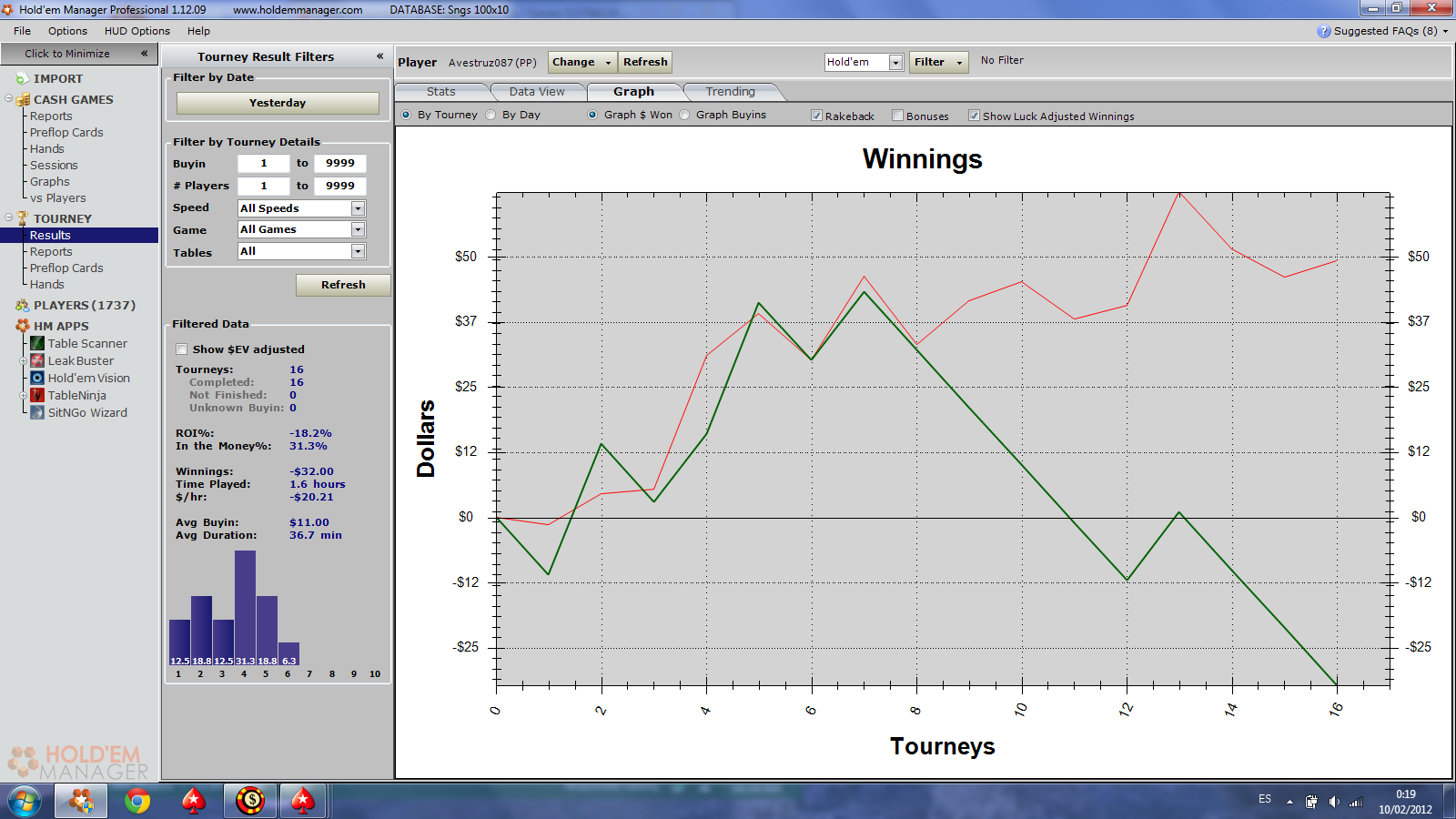Viewport: 1456px width, 819px height.
Task: Collapse the navigation panel using its double-arrow icon
Action: [x=144, y=54]
